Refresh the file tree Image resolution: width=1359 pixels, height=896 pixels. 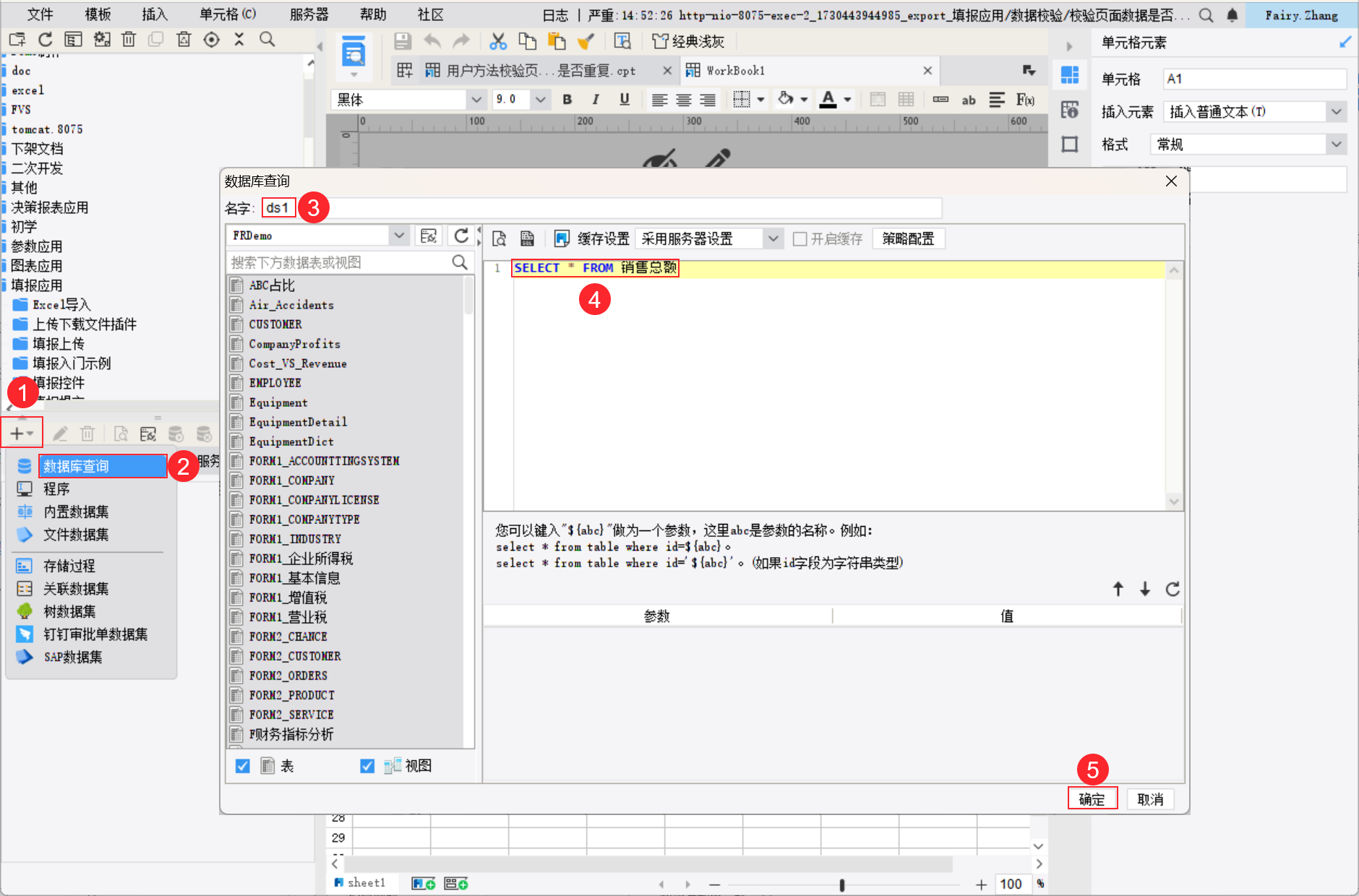pyautogui.click(x=46, y=40)
